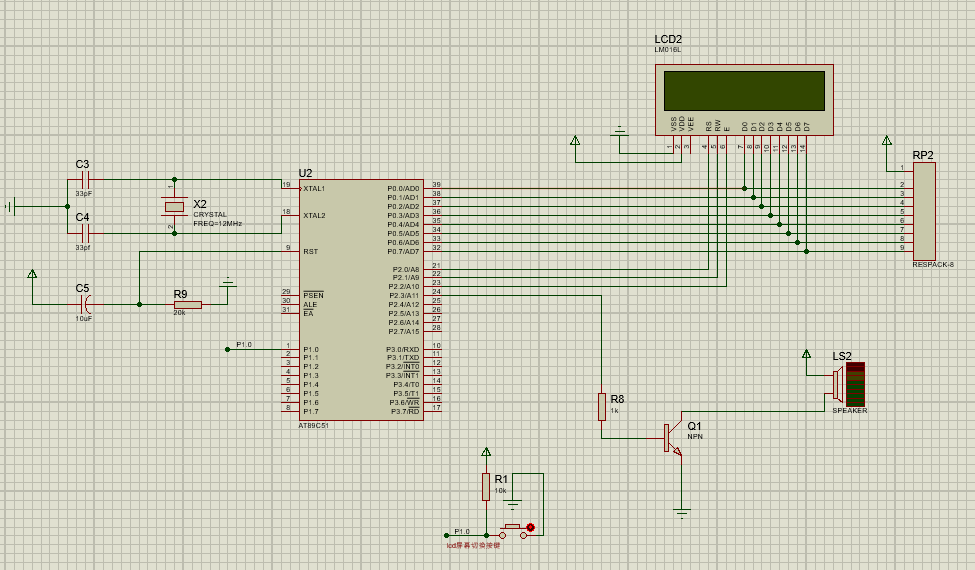
Task: Click the junction dot on the RST wire
Action: pos(139,305)
